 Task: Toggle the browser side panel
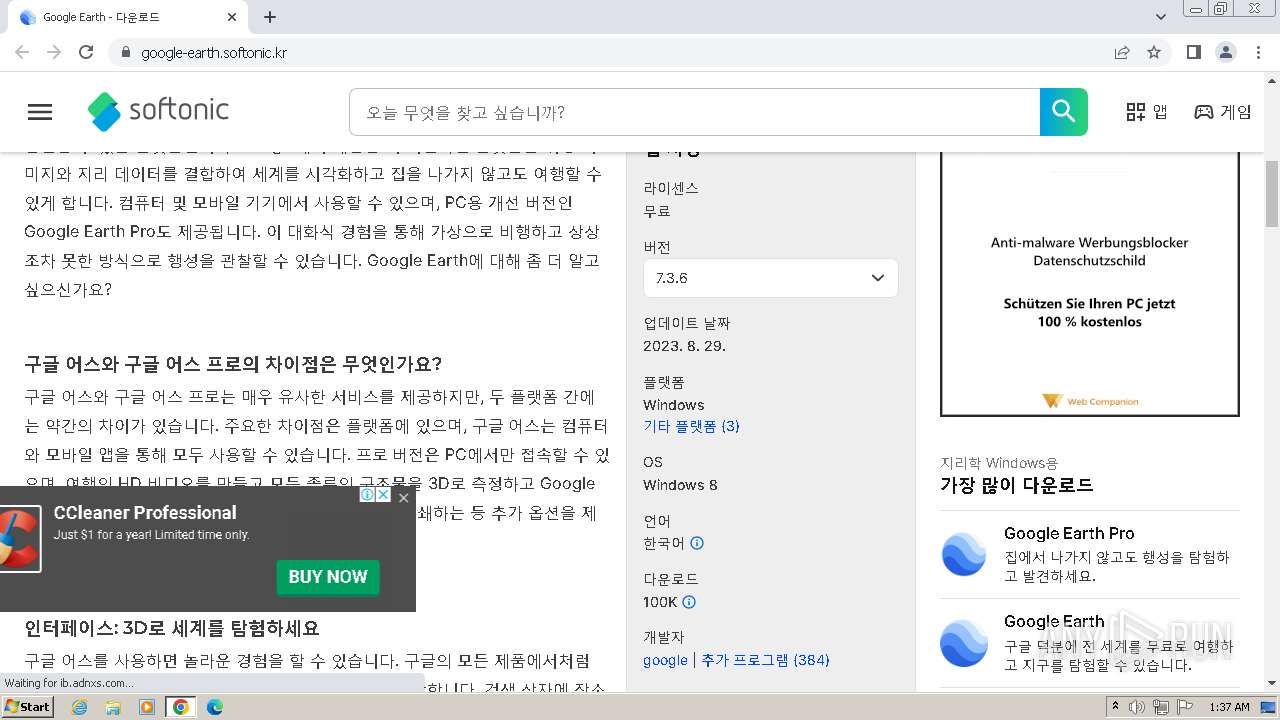pyautogui.click(x=1193, y=52)
